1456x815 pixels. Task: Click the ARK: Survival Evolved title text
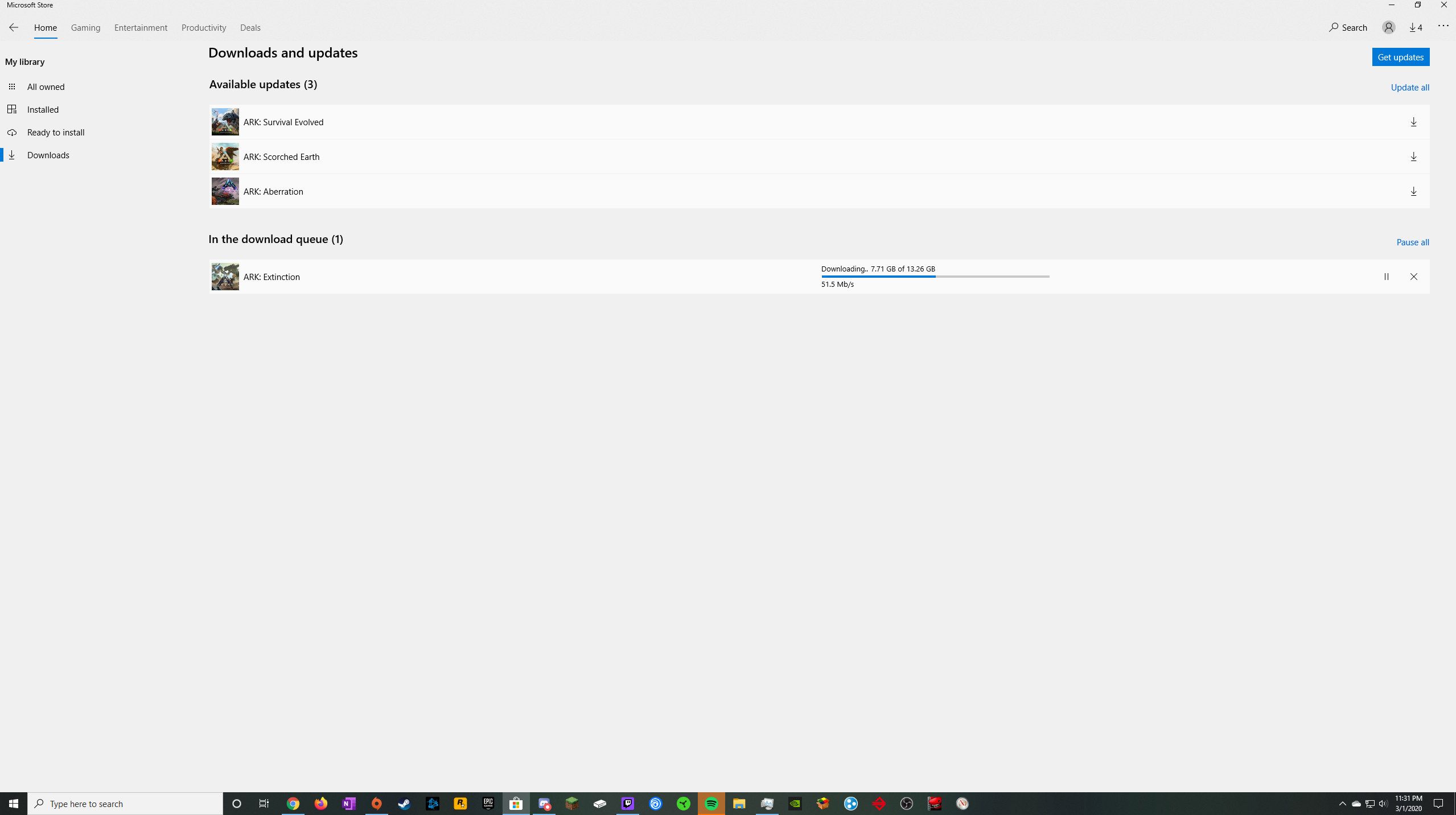pos(283,122)
